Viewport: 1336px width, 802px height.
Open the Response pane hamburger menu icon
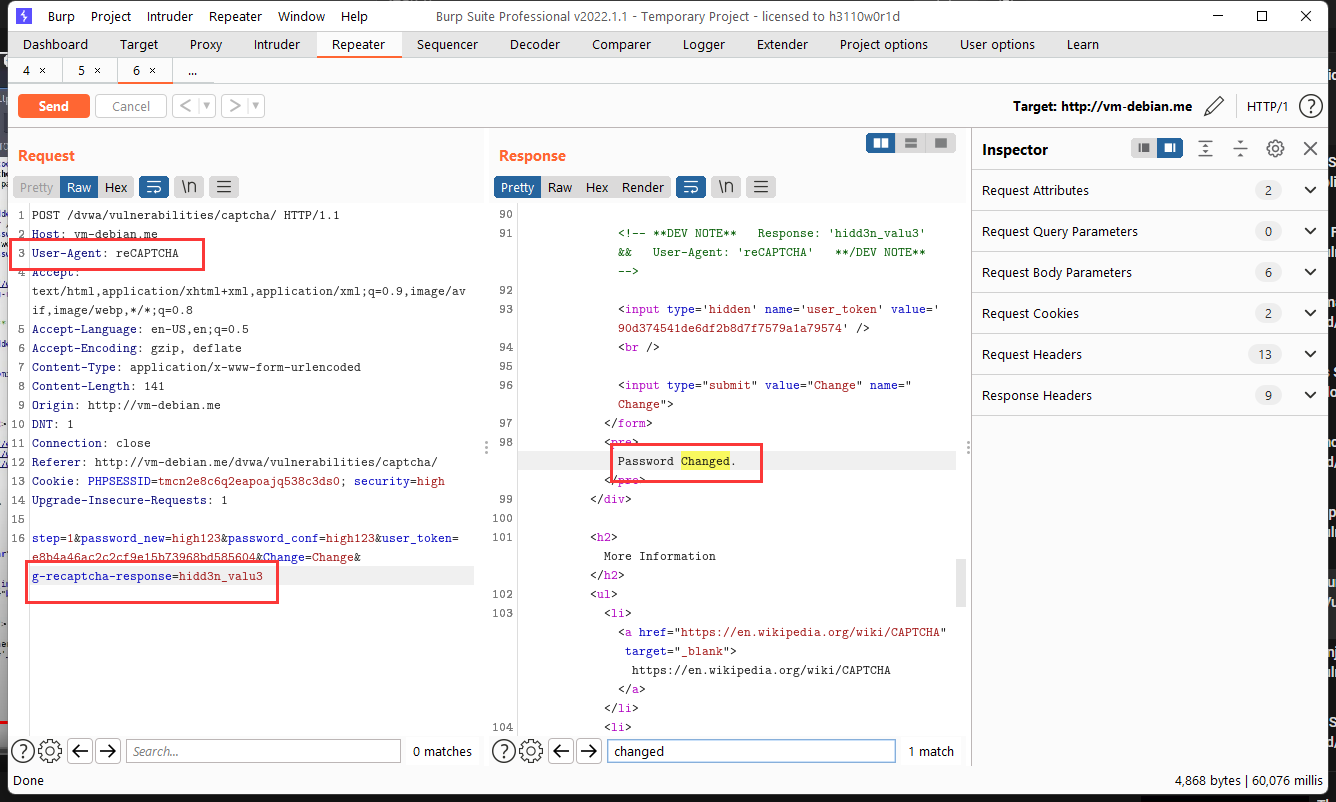761,187
